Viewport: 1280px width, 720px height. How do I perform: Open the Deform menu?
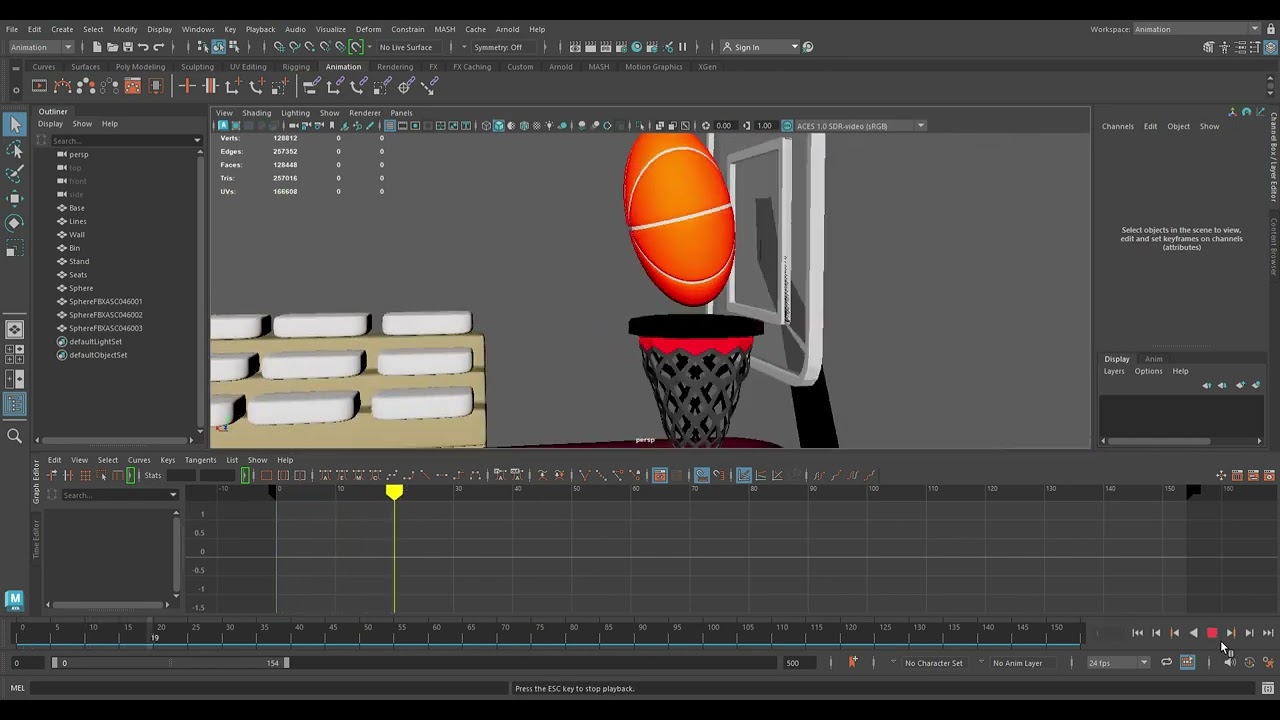click(368, 29)
